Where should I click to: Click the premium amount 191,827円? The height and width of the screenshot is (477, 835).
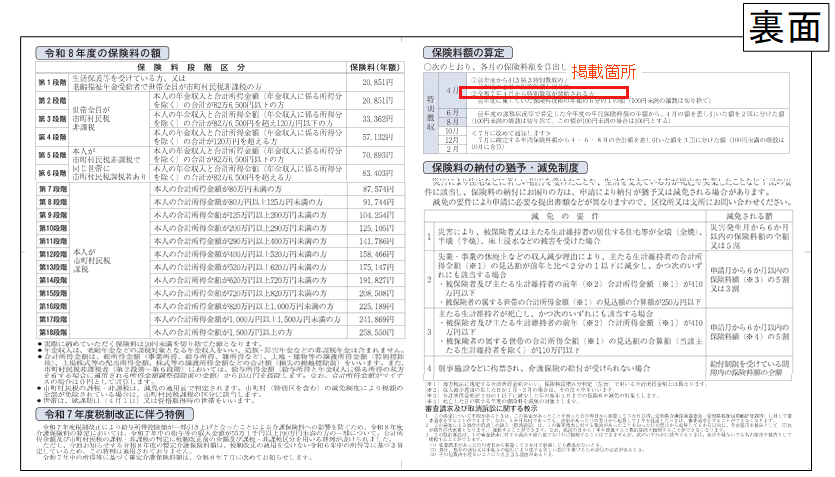pos(376,280)
